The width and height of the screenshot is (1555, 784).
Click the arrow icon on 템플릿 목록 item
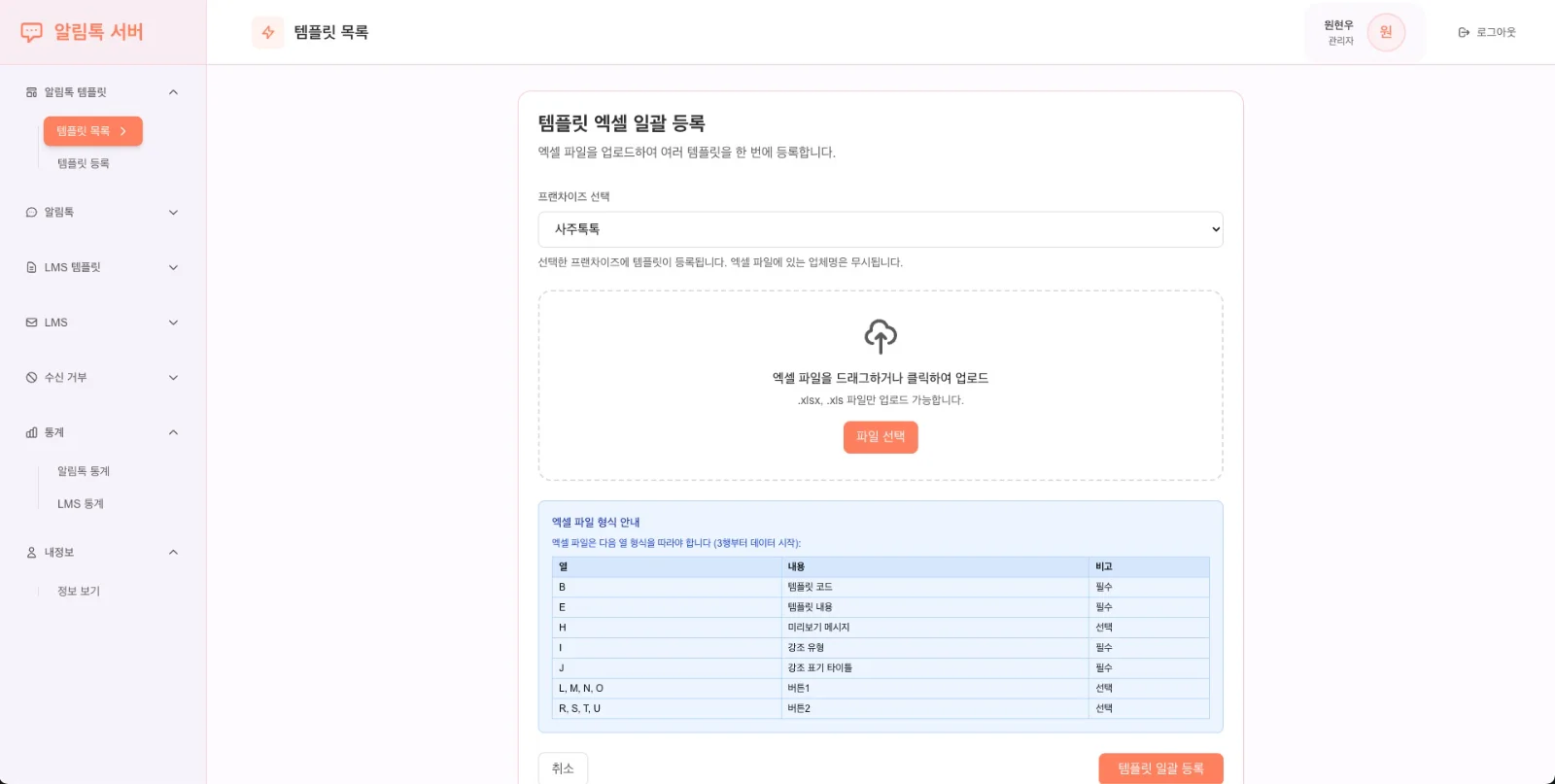coord(123,131)
